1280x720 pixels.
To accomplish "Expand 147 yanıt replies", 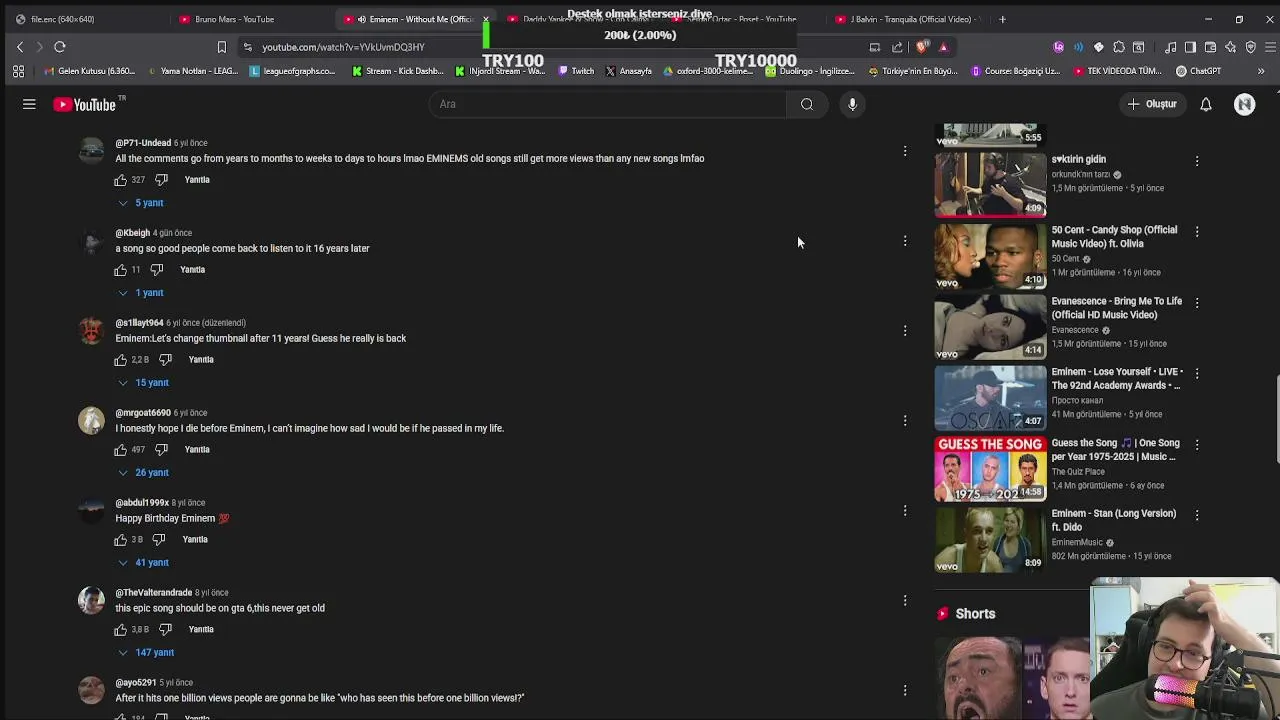I will [146, 653].
